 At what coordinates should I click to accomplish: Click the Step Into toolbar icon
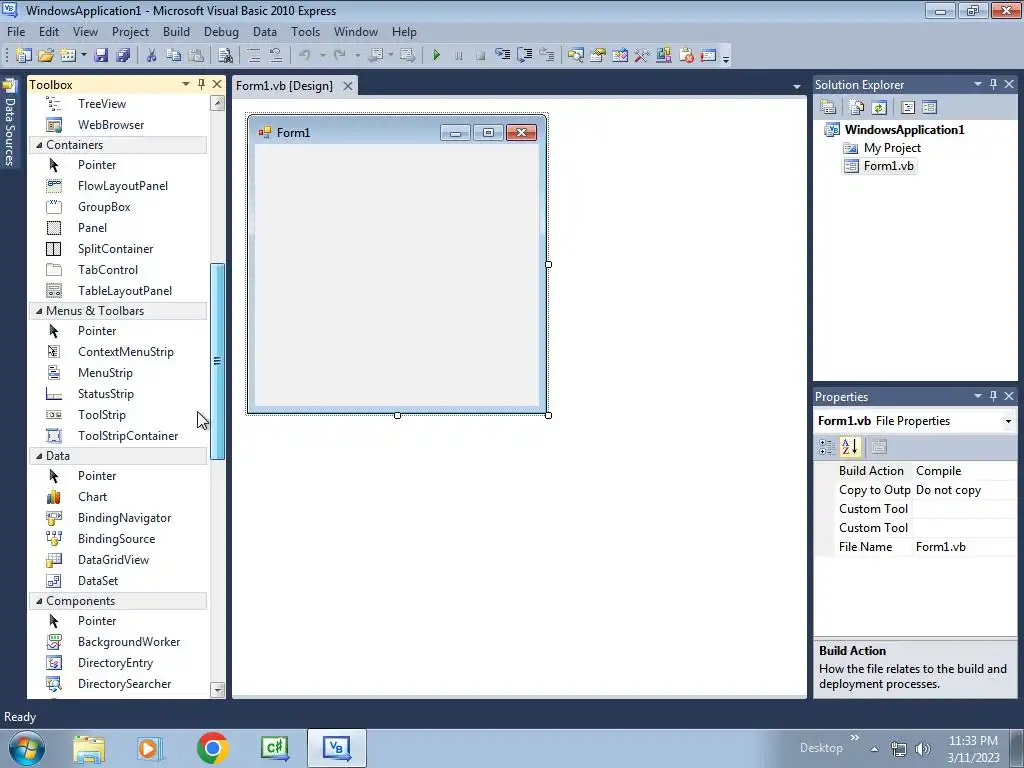click(x=502, y=56)
